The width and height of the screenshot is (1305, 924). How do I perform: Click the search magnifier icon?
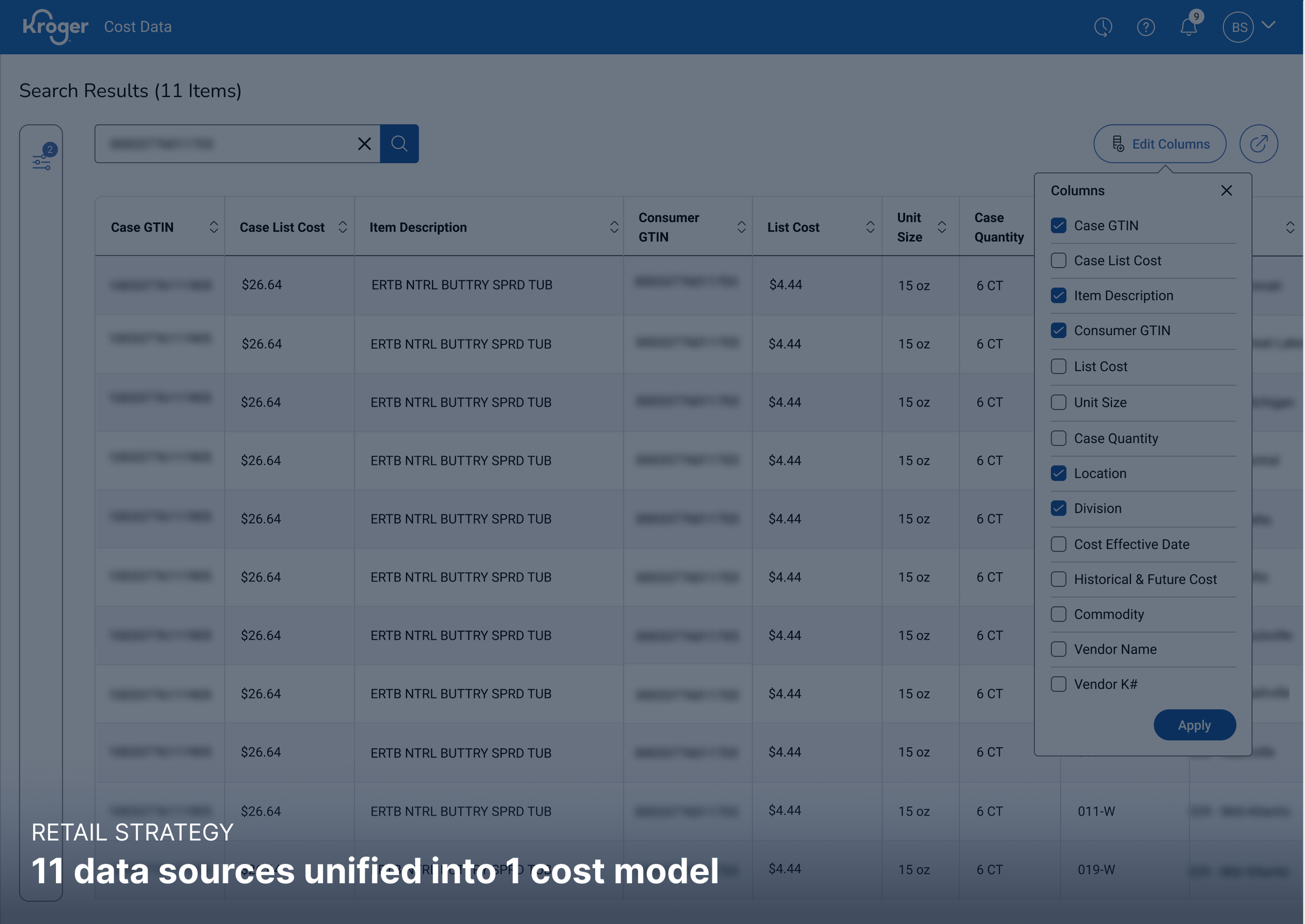(x=399, y=144)
